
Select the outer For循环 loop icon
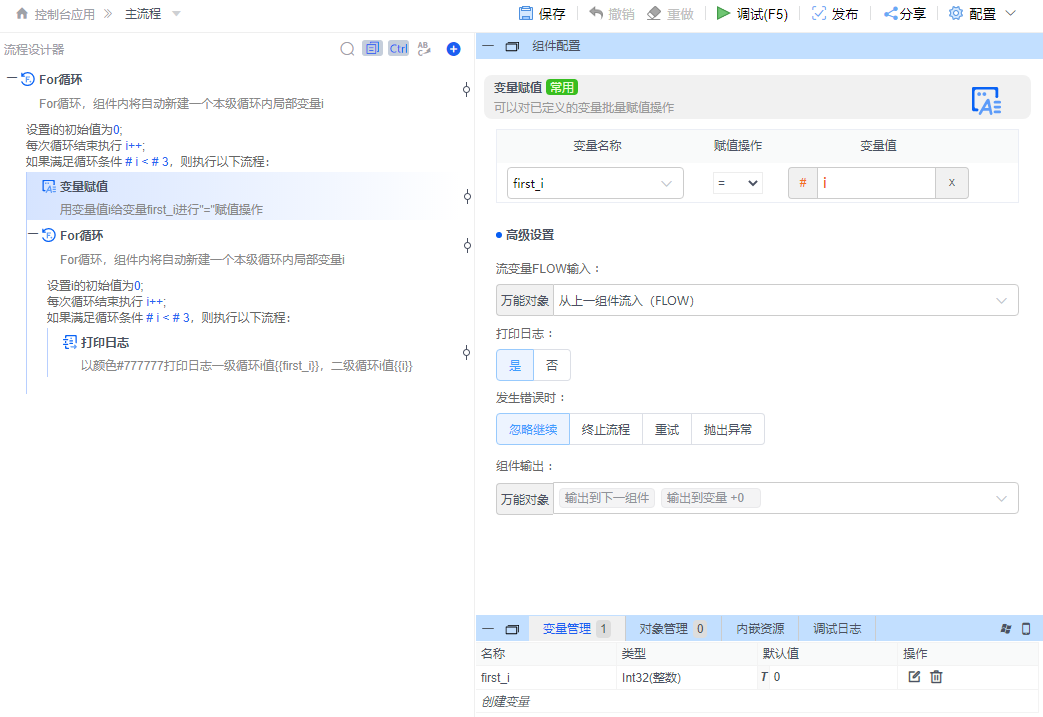[28, 79]
